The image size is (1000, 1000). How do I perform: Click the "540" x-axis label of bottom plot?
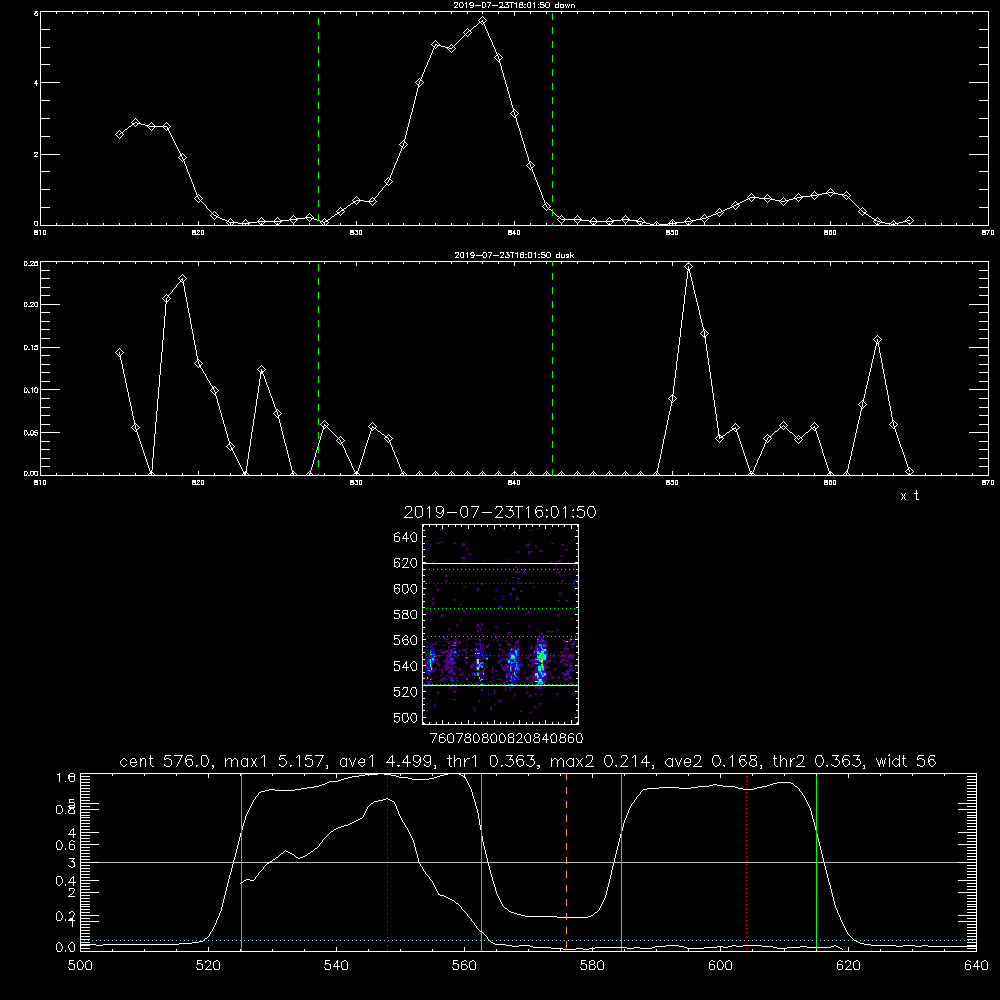pos(336,966)
